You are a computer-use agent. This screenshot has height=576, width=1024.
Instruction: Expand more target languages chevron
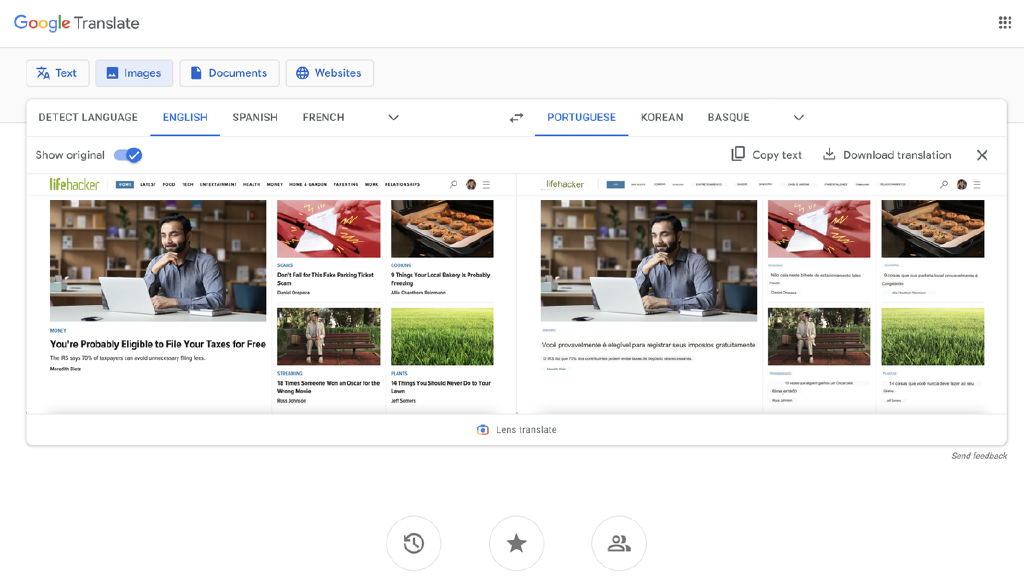798,117
